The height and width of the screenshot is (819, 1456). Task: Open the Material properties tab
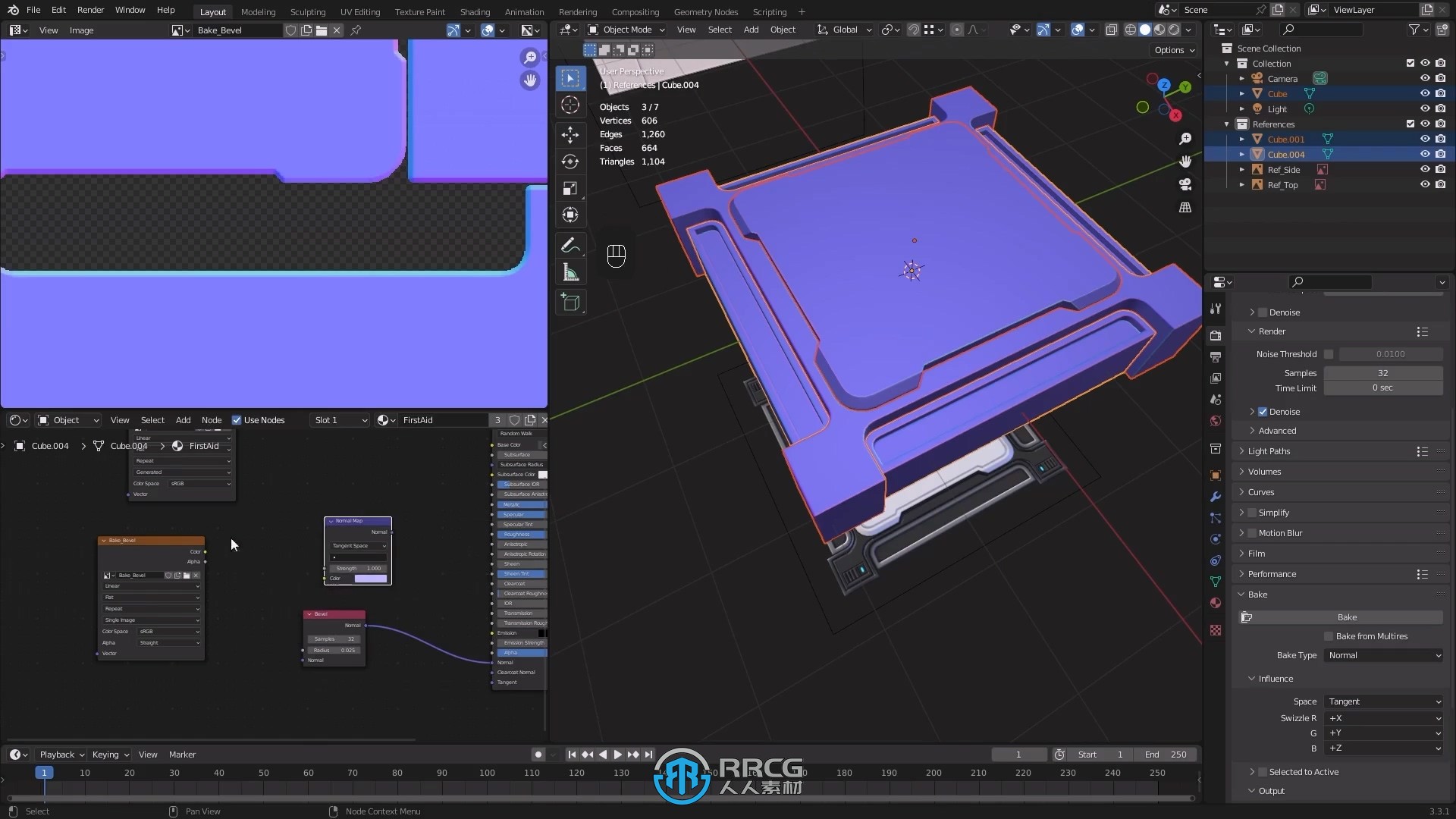[1216, 603]
